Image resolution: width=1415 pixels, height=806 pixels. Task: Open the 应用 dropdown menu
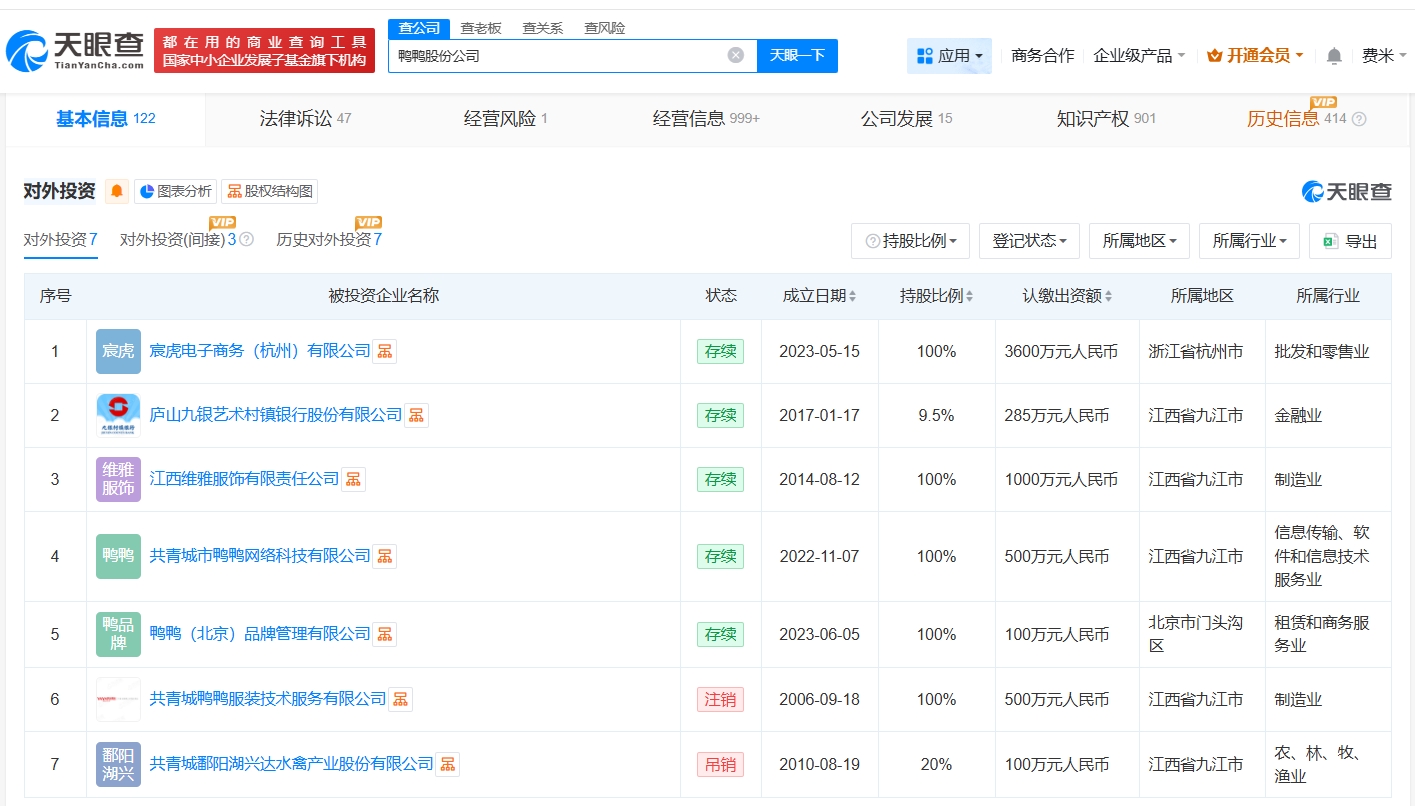click(x=949, y=56)
